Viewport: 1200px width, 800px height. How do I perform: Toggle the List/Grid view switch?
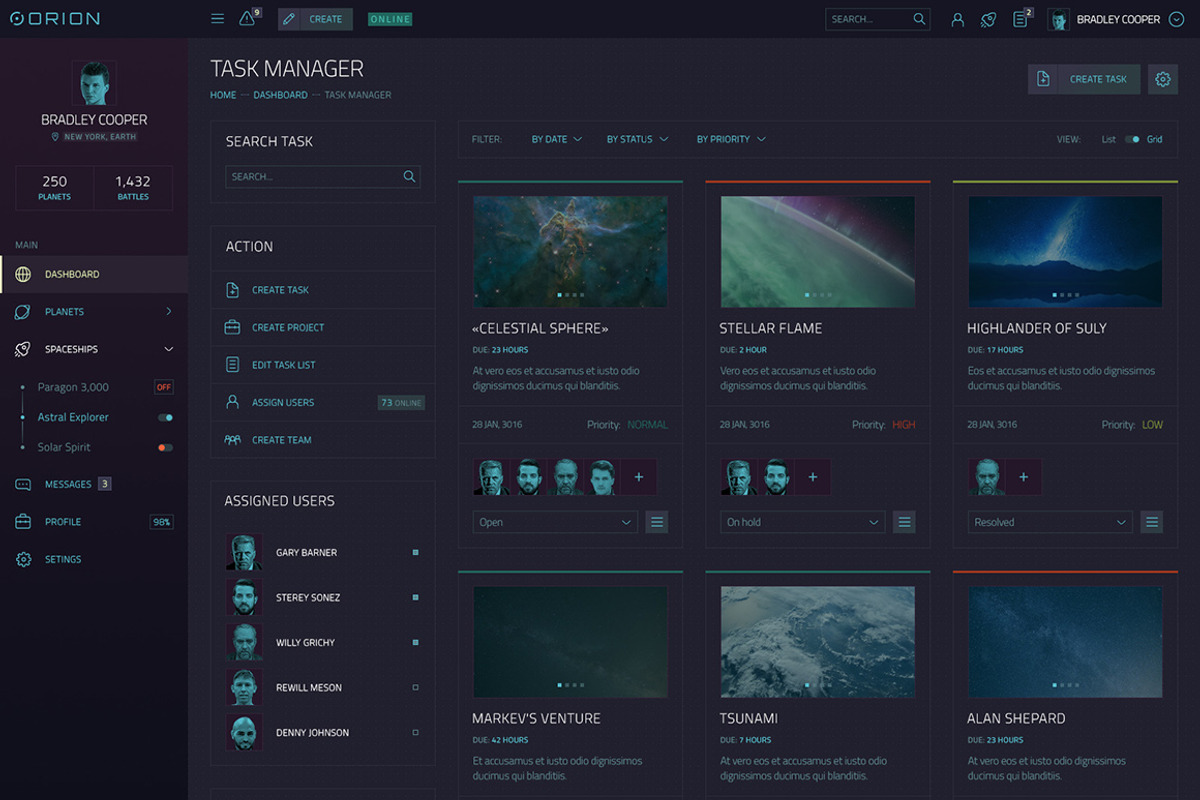[x=1131, y=140]
